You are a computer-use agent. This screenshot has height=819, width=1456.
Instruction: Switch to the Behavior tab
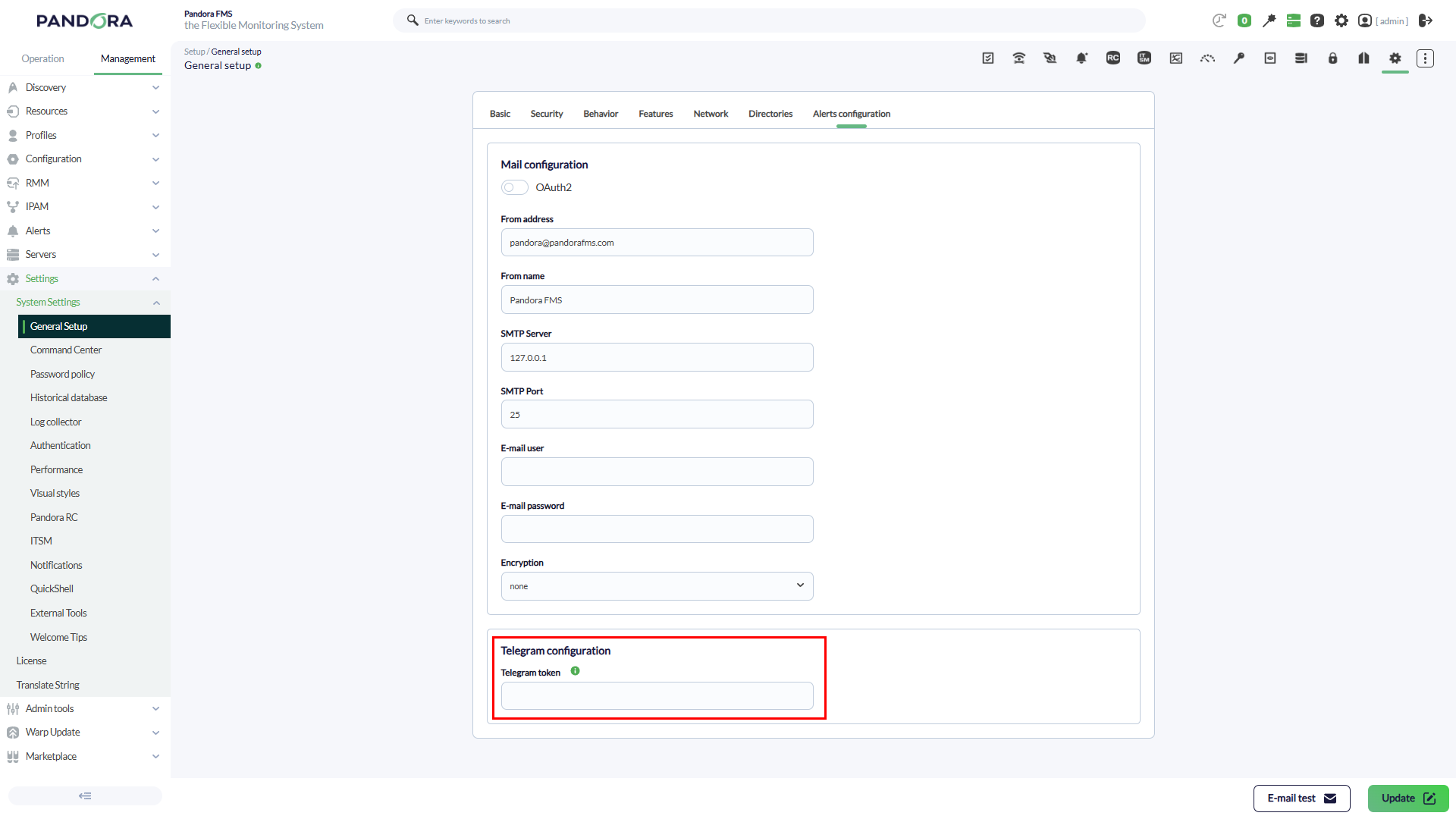click(x=601, y=114)
